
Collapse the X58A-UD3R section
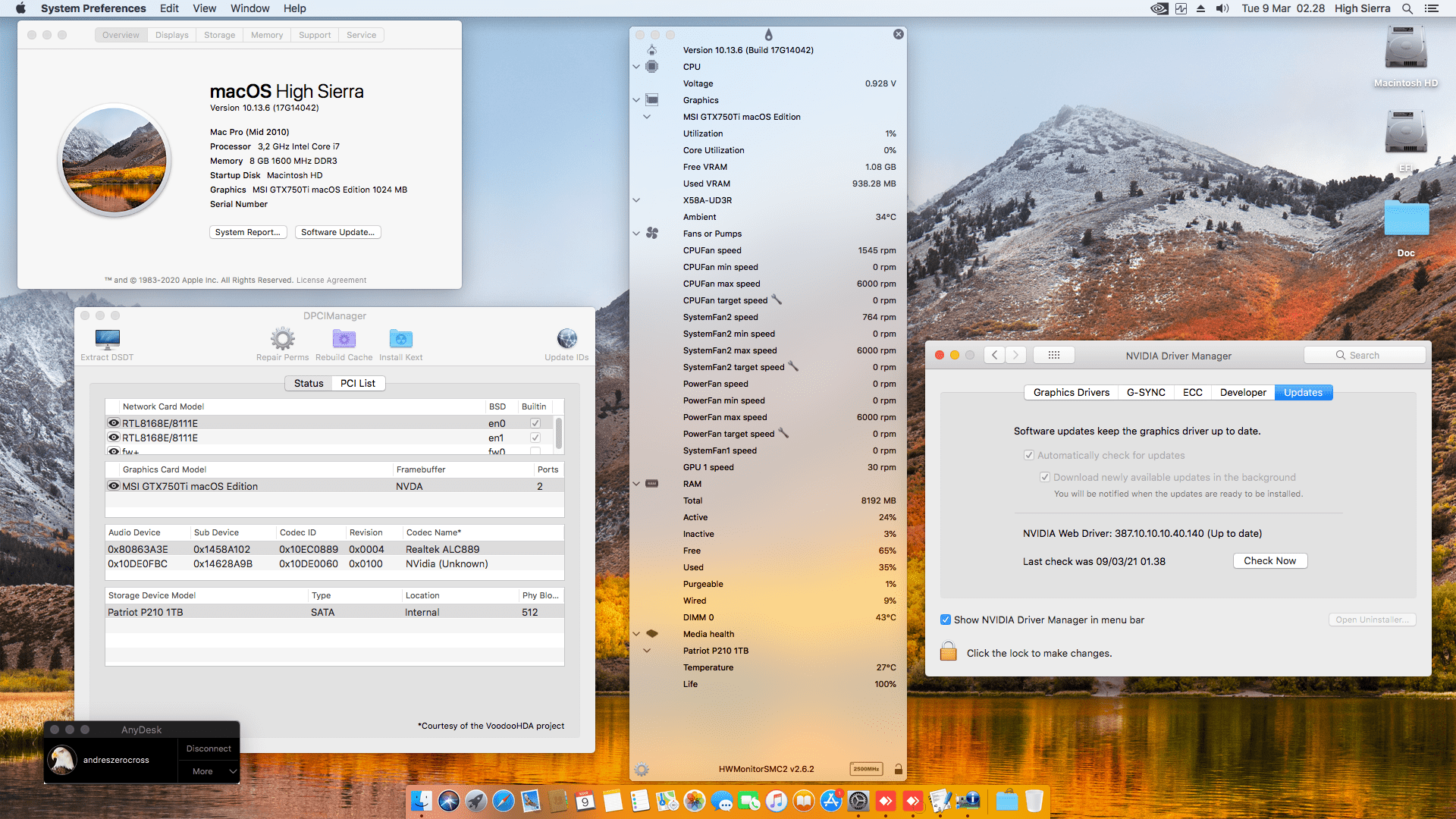pyautogui.click(x=636, y=200)
